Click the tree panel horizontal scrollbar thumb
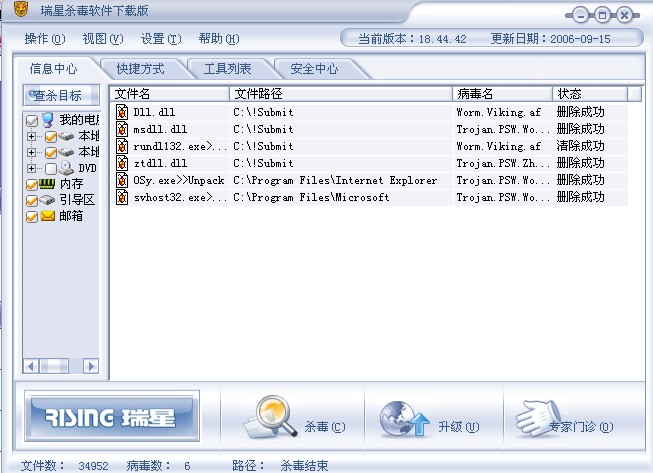The width and height of the screenshot is (653, 473). [x=54, y=366]
